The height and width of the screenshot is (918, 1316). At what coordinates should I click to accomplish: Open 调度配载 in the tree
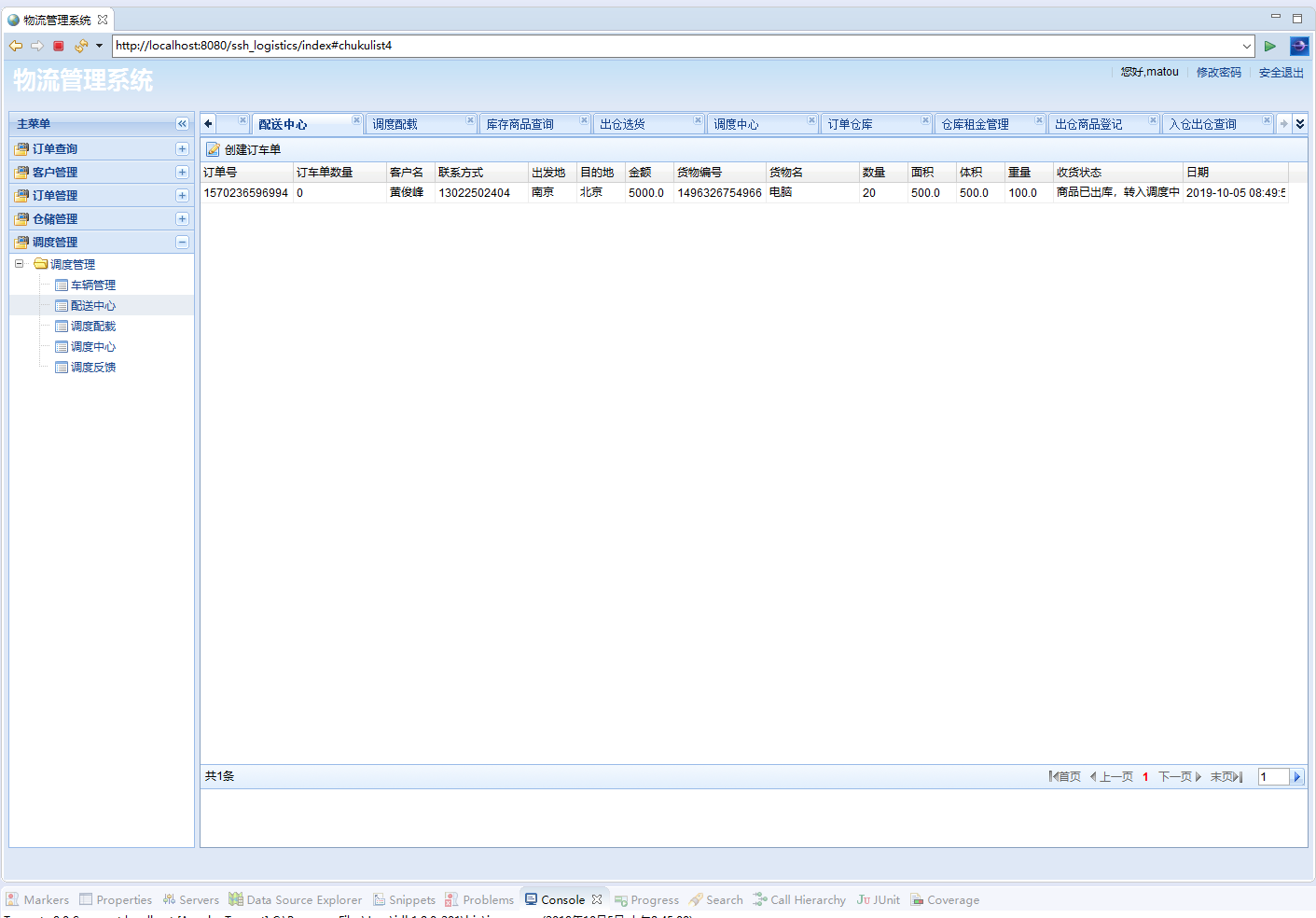pos(93,327)
